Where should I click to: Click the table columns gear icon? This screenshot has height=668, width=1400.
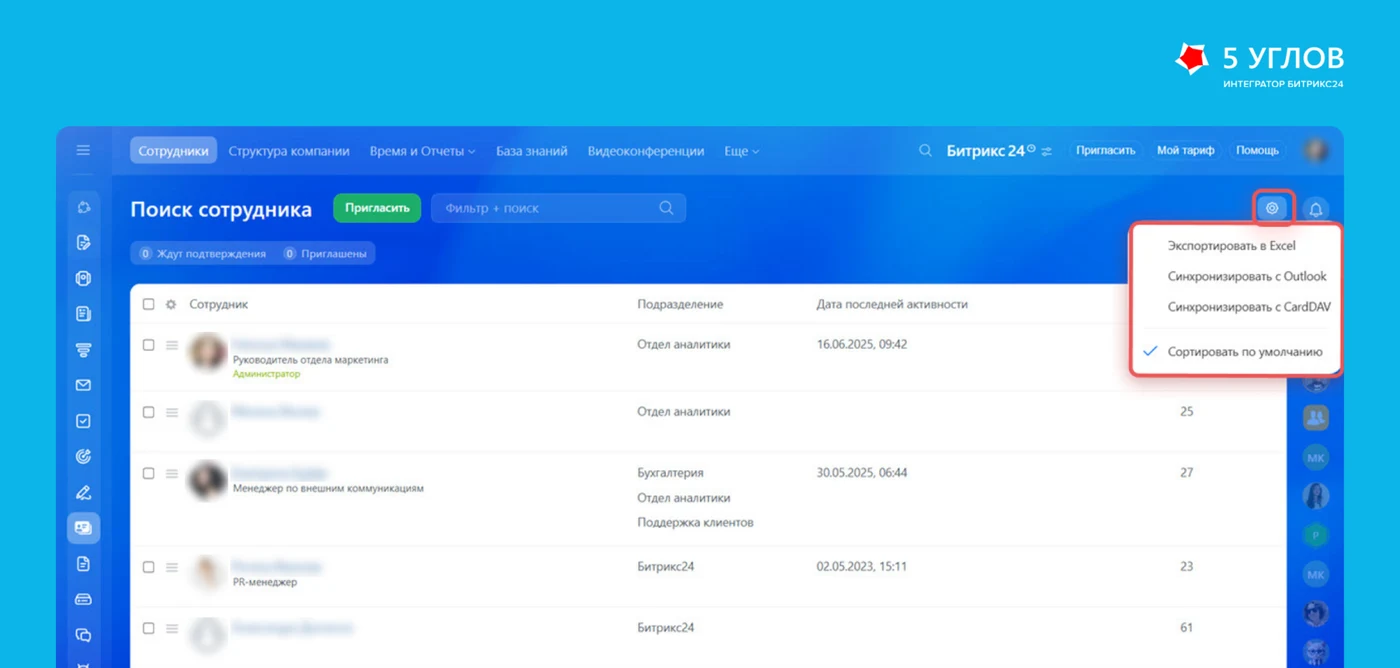(171, 304)
